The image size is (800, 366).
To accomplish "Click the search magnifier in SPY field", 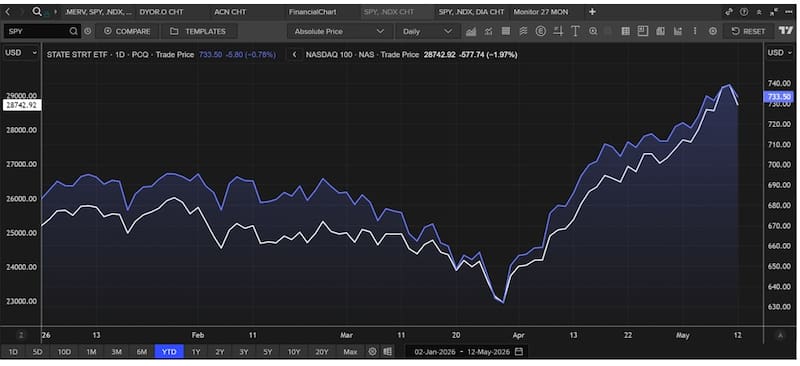I will [x=74, y=31].
